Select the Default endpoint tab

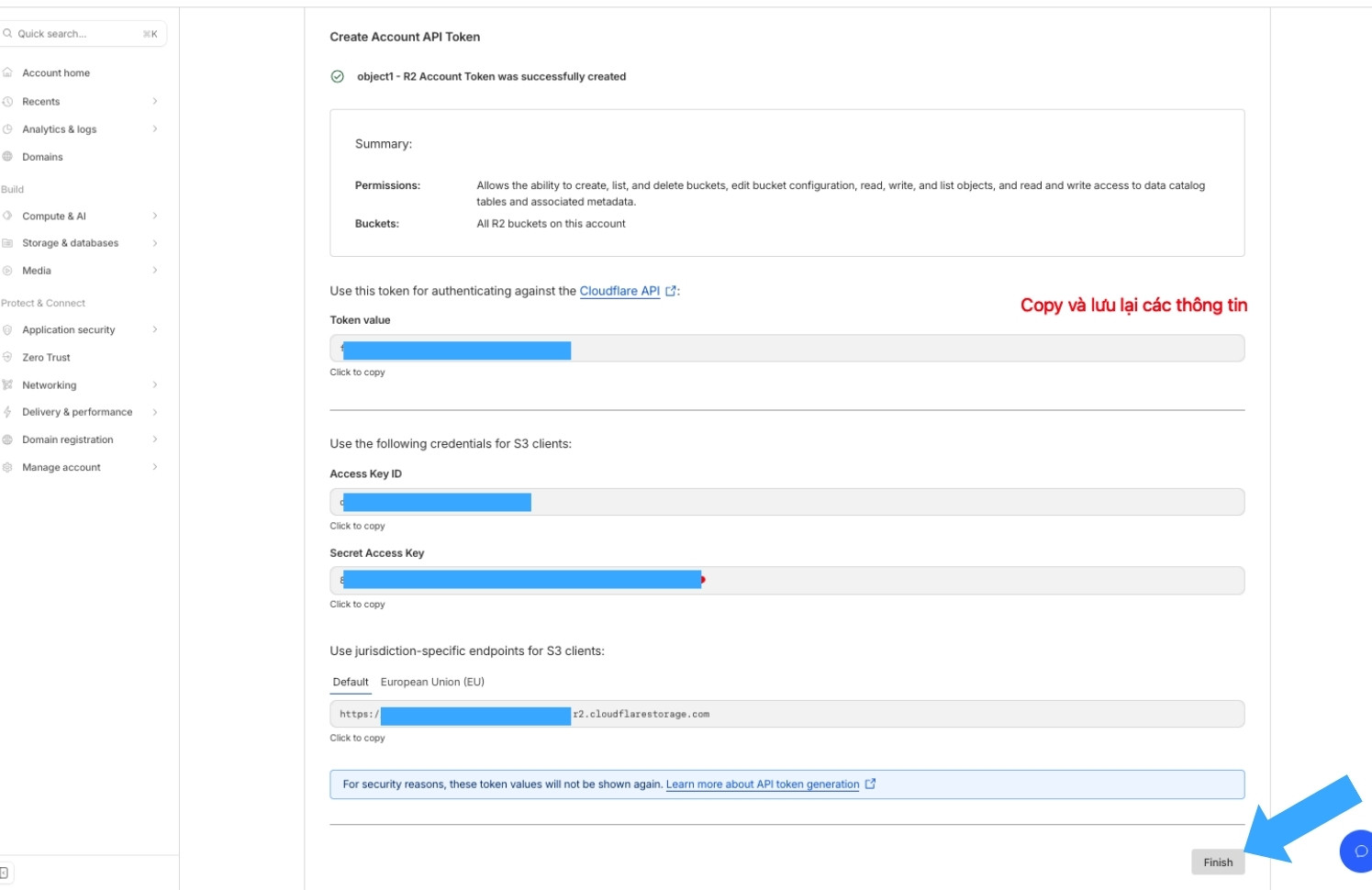[350, 682]
